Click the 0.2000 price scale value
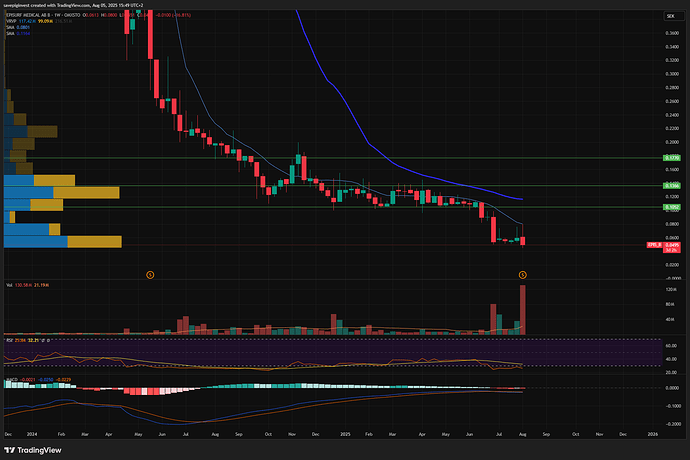 (672, 142)
